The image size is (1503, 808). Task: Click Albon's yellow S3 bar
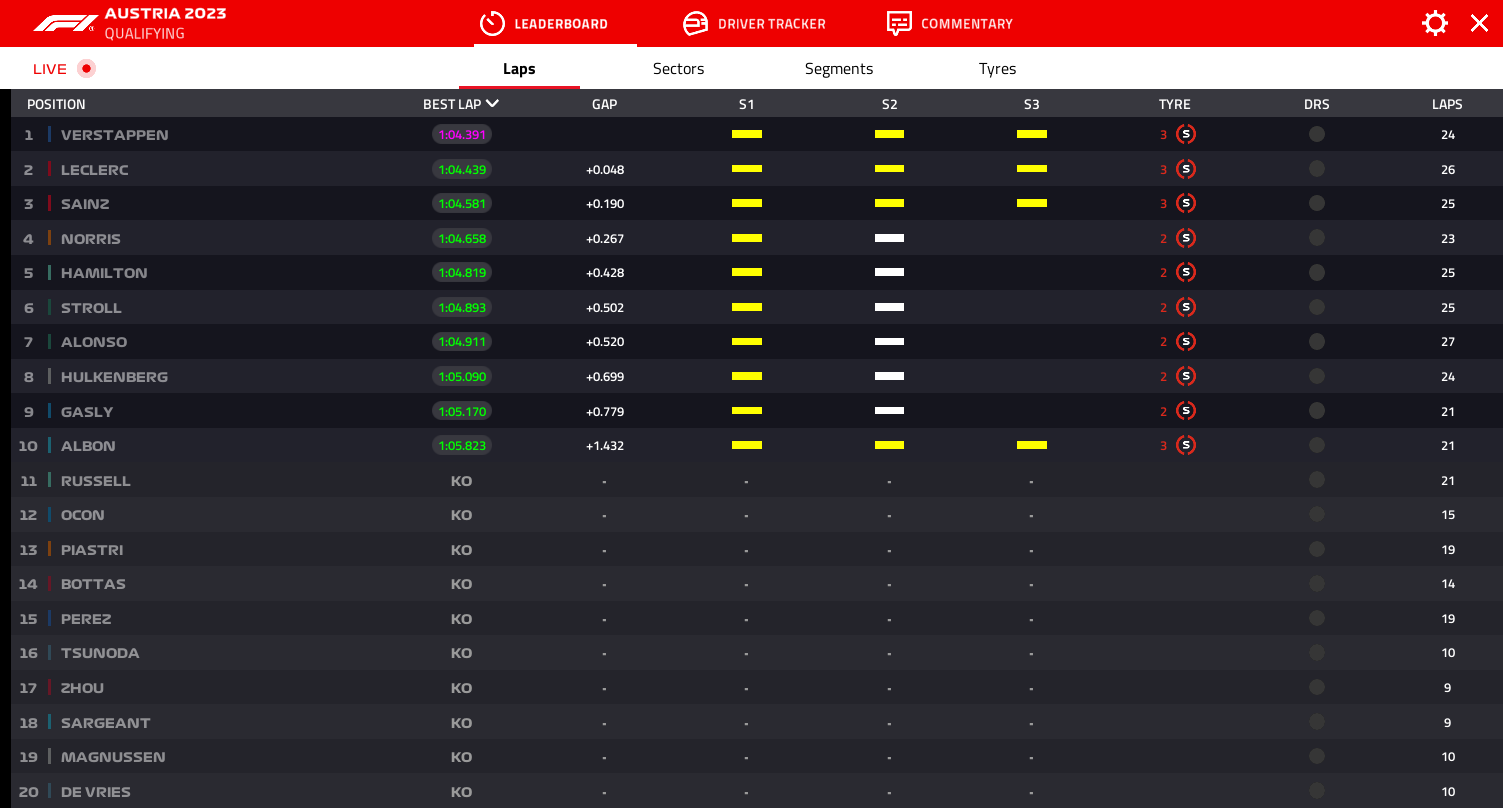point(1032,445)
